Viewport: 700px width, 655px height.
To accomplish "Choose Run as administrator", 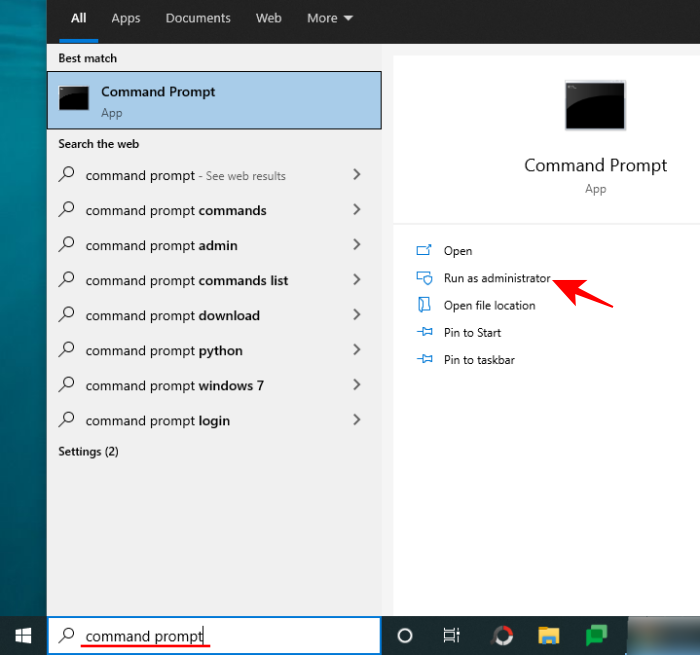I will (497, 278).
